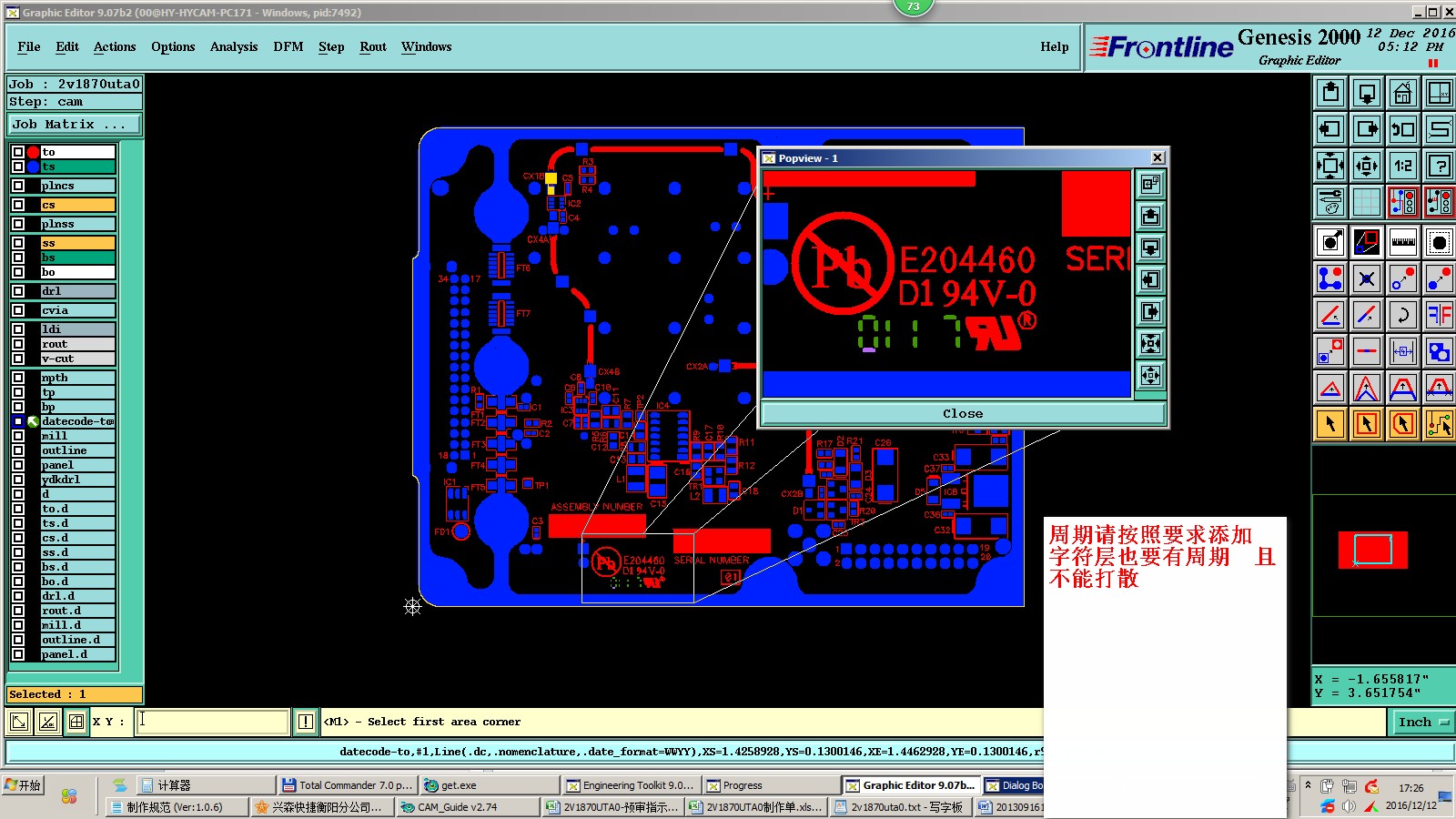
Task: Open the Windows menu
Action: (x=427, y=46)
